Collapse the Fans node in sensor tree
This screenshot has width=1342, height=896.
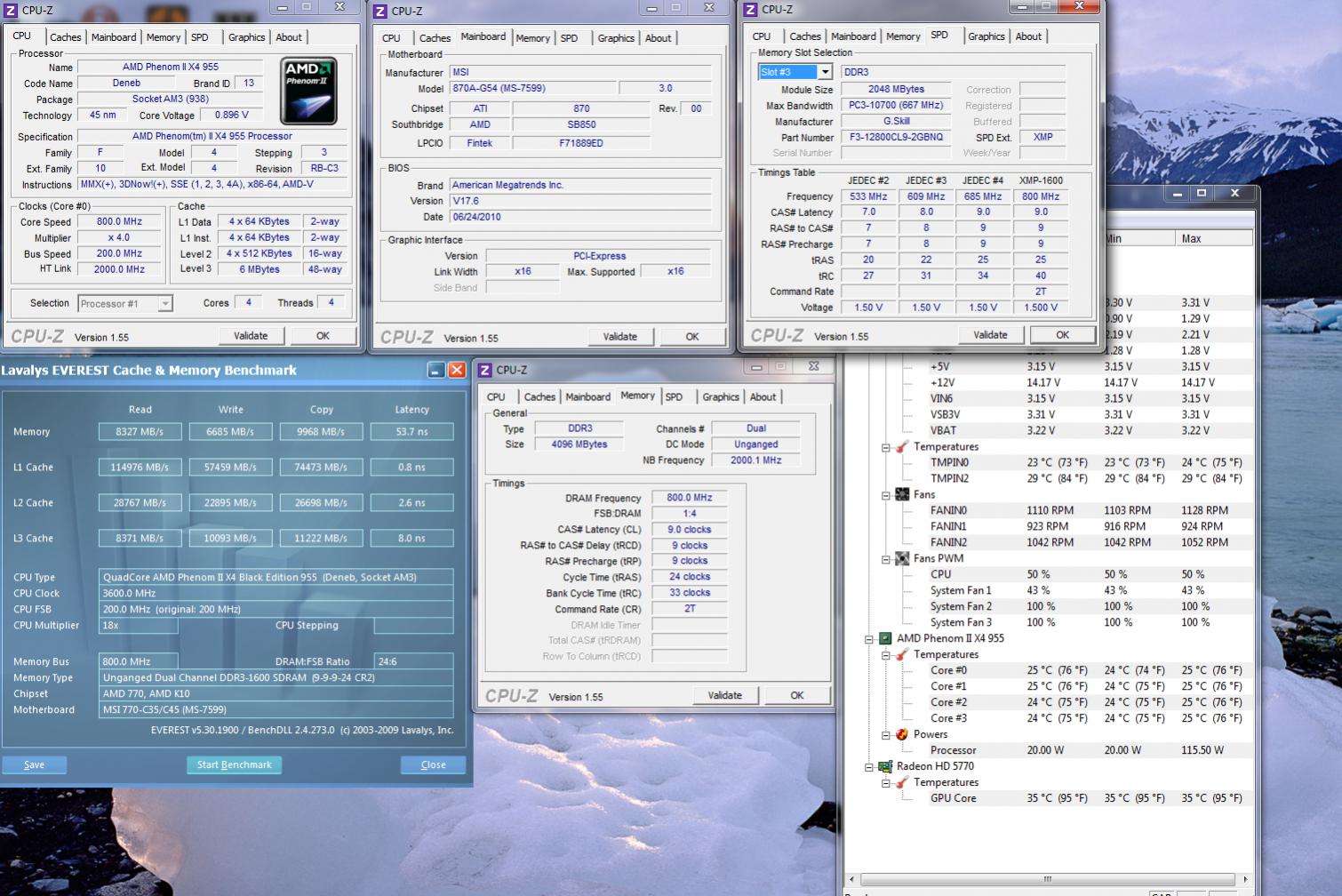tap(886, 495)
